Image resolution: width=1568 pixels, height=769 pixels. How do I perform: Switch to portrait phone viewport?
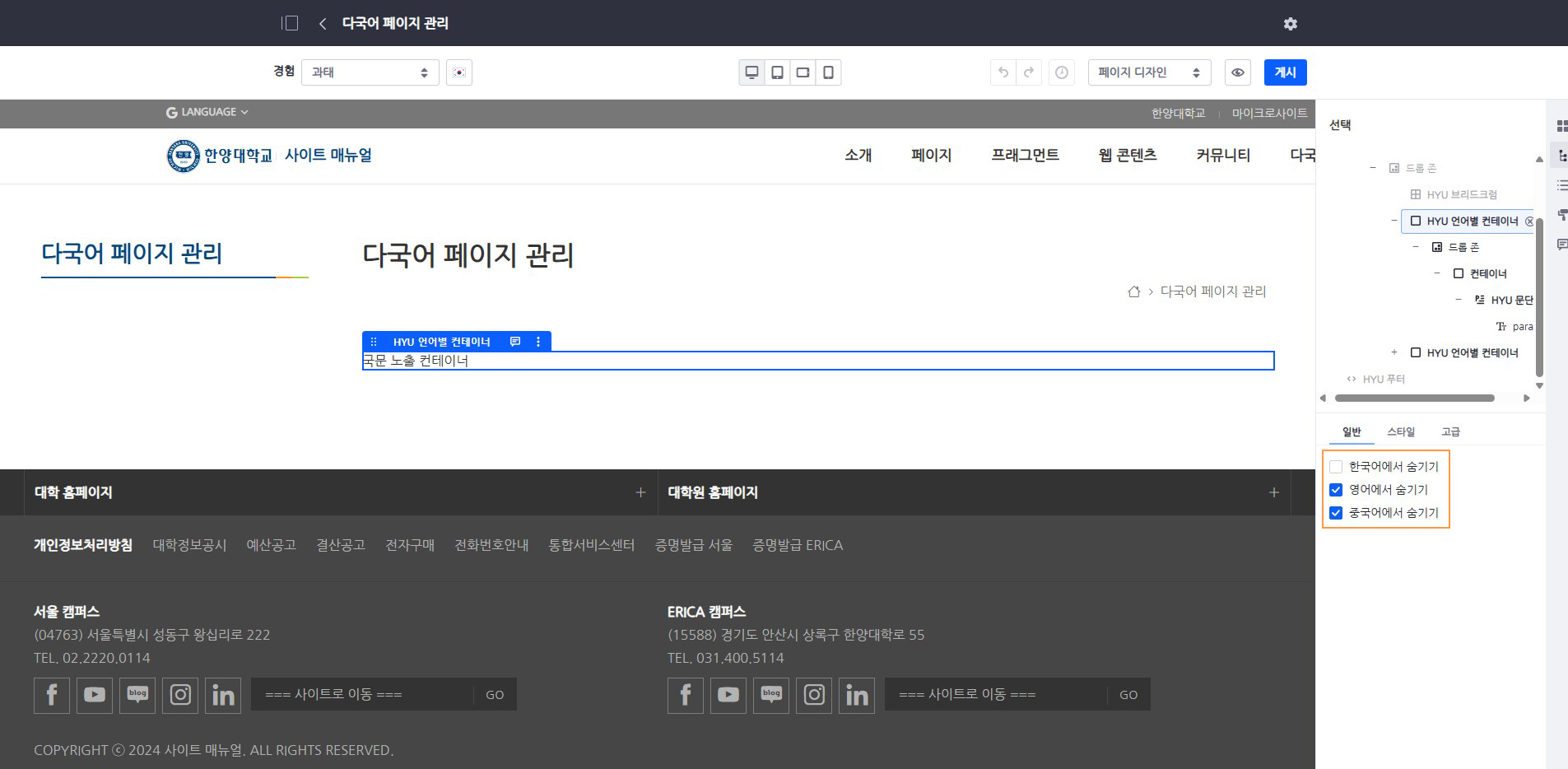pyautogui.click(x=828, y=72)
